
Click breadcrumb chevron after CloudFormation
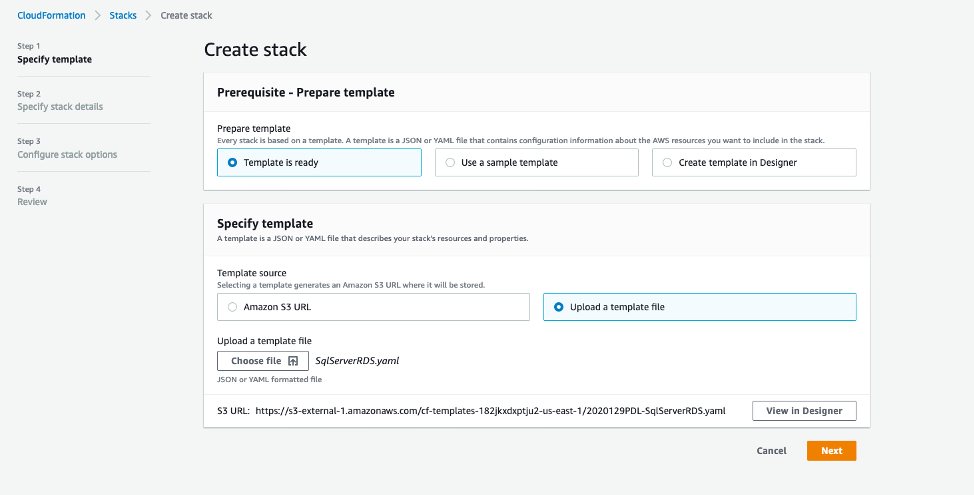[97, 15]
